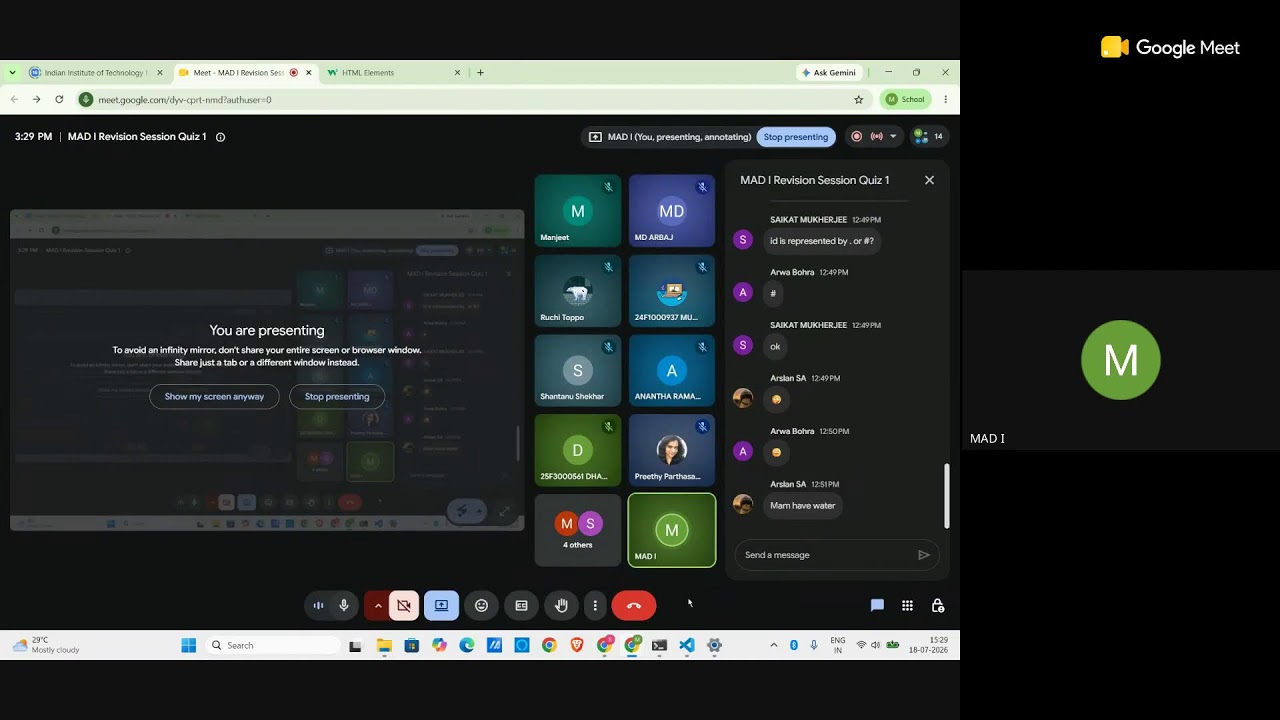Screen dimensions: 1280x720
Task: Click Show my screen anyway
Action: pos(214,396)
